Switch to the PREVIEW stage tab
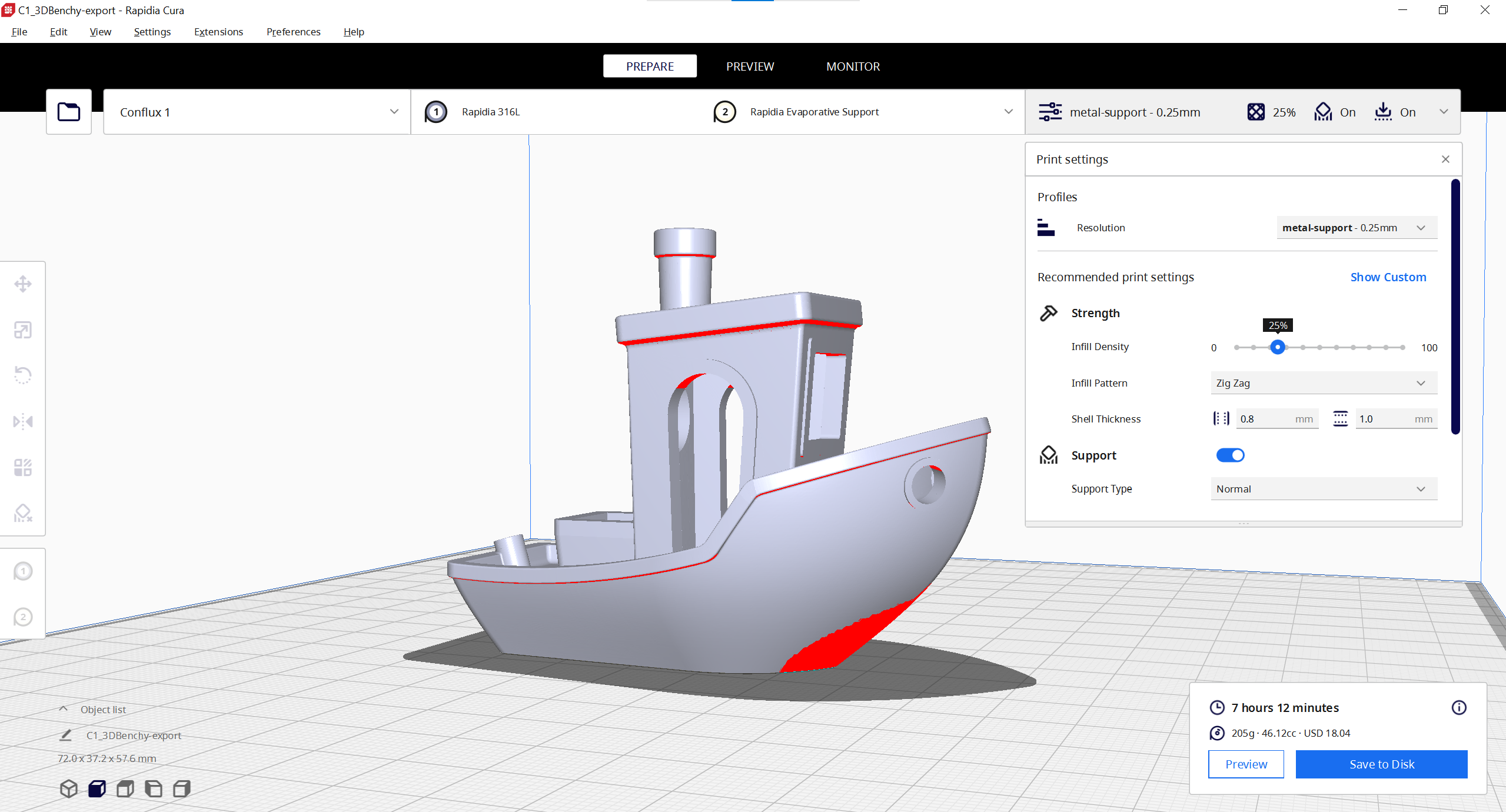This screenshot has height=812, width=1506. (750, 66)
